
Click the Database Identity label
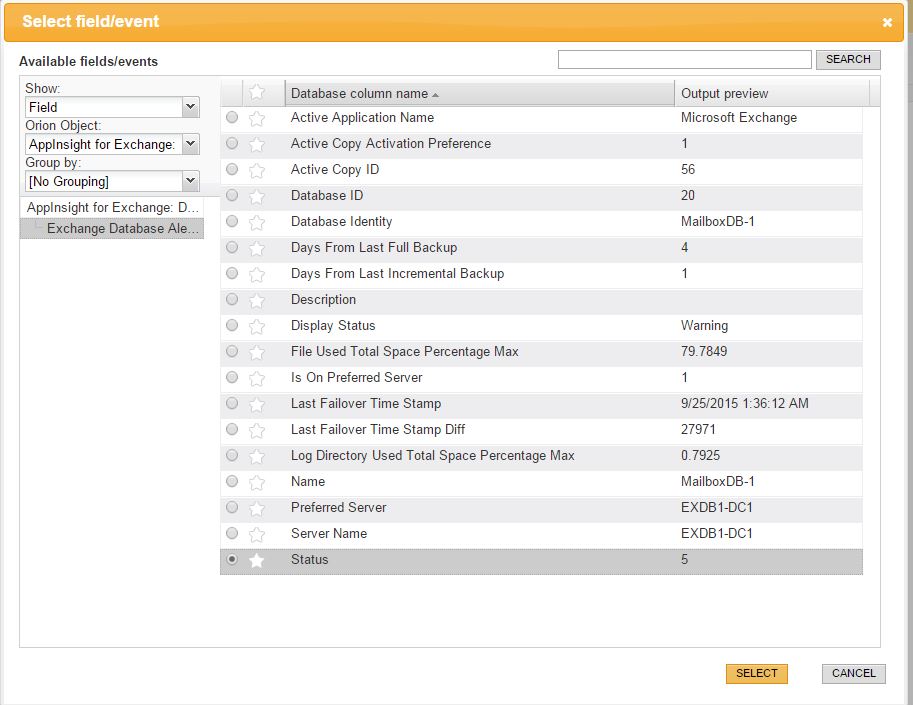click(342, 221)
